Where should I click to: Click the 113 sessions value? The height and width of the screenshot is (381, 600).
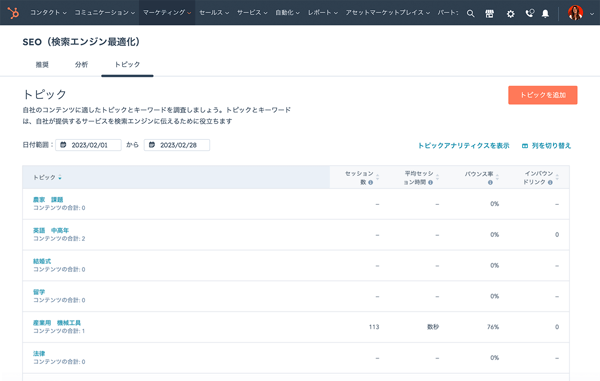click(x=374, y=327)
